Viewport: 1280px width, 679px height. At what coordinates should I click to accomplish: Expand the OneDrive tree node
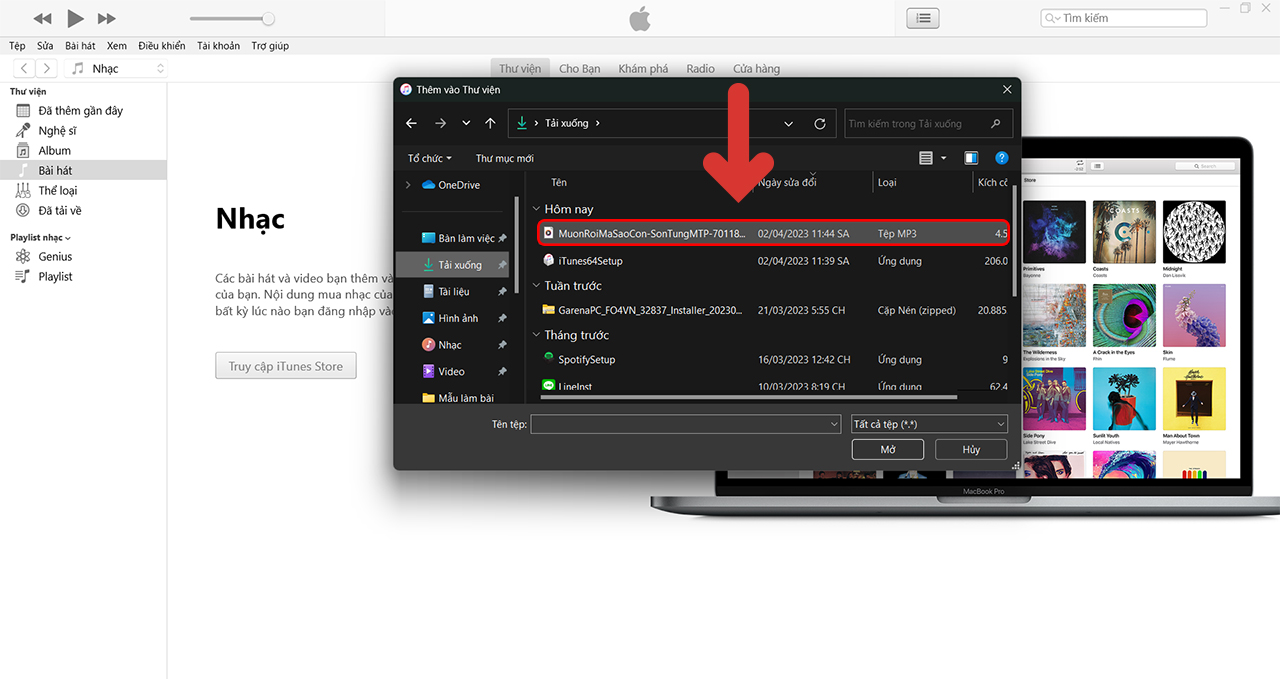(x=408, y=185)
